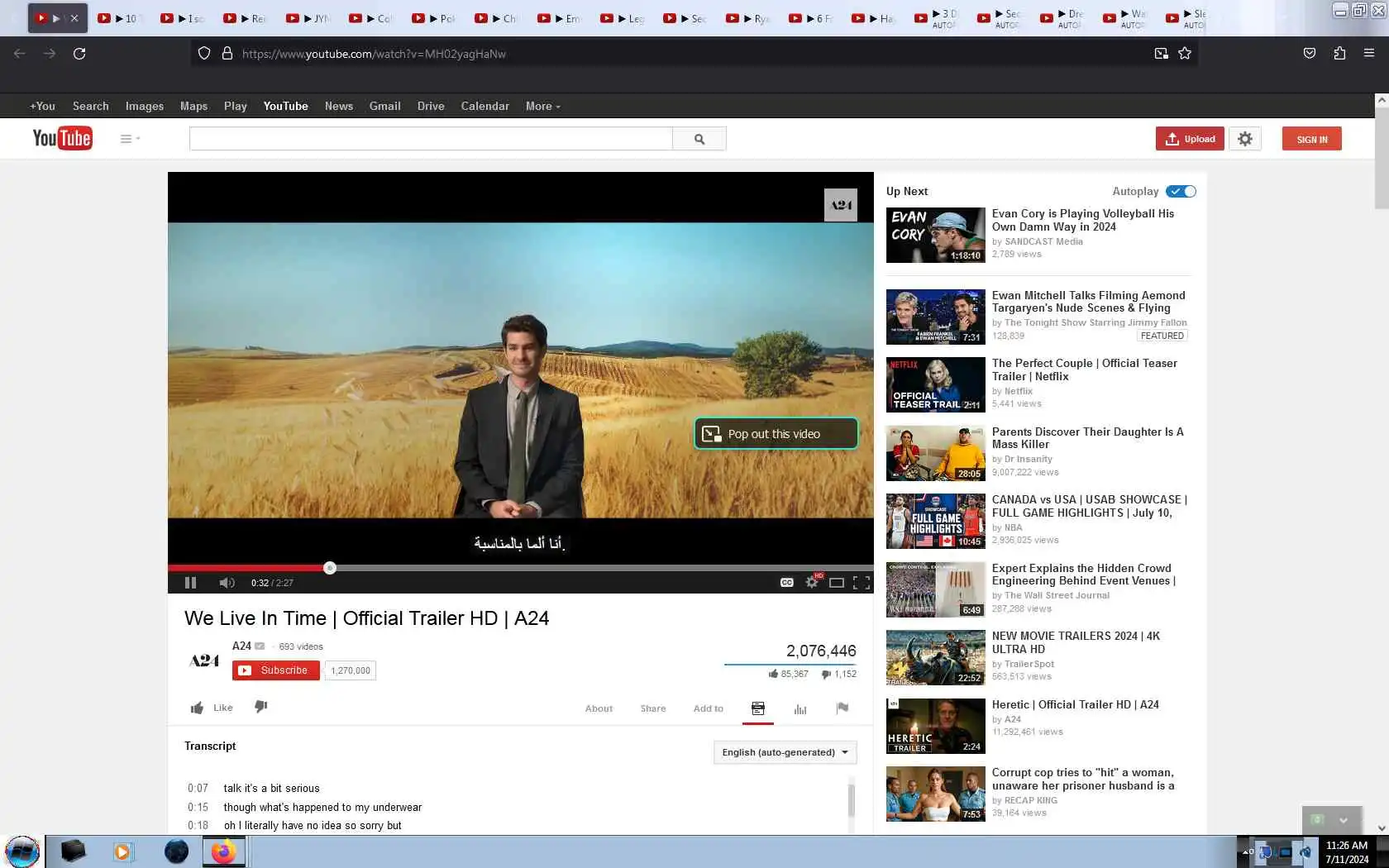The height and width of the screenshot is (868, 1389).
Task: Open the Windows Start menu
Action: point(21,851)
